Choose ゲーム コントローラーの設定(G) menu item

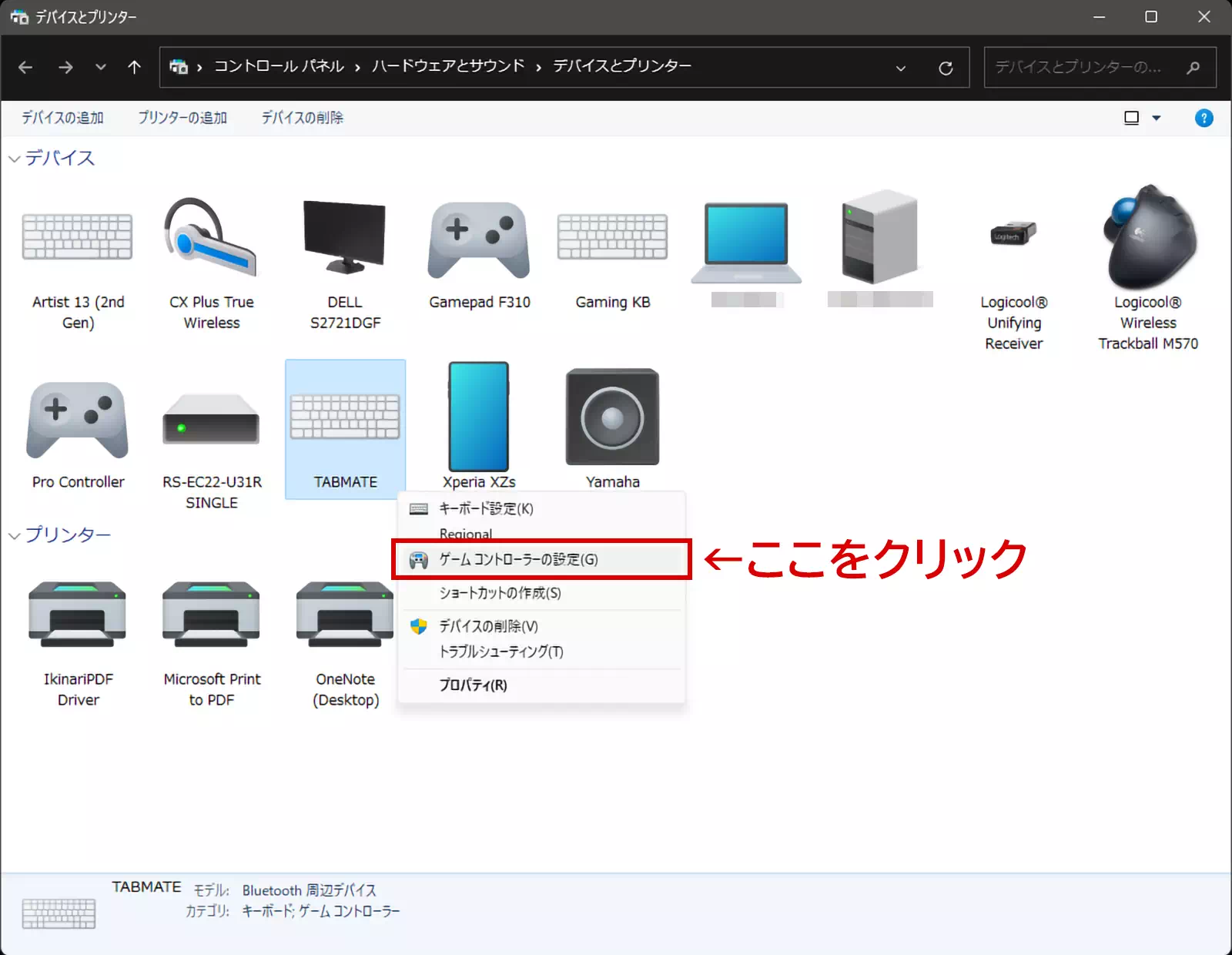(541, 560)
